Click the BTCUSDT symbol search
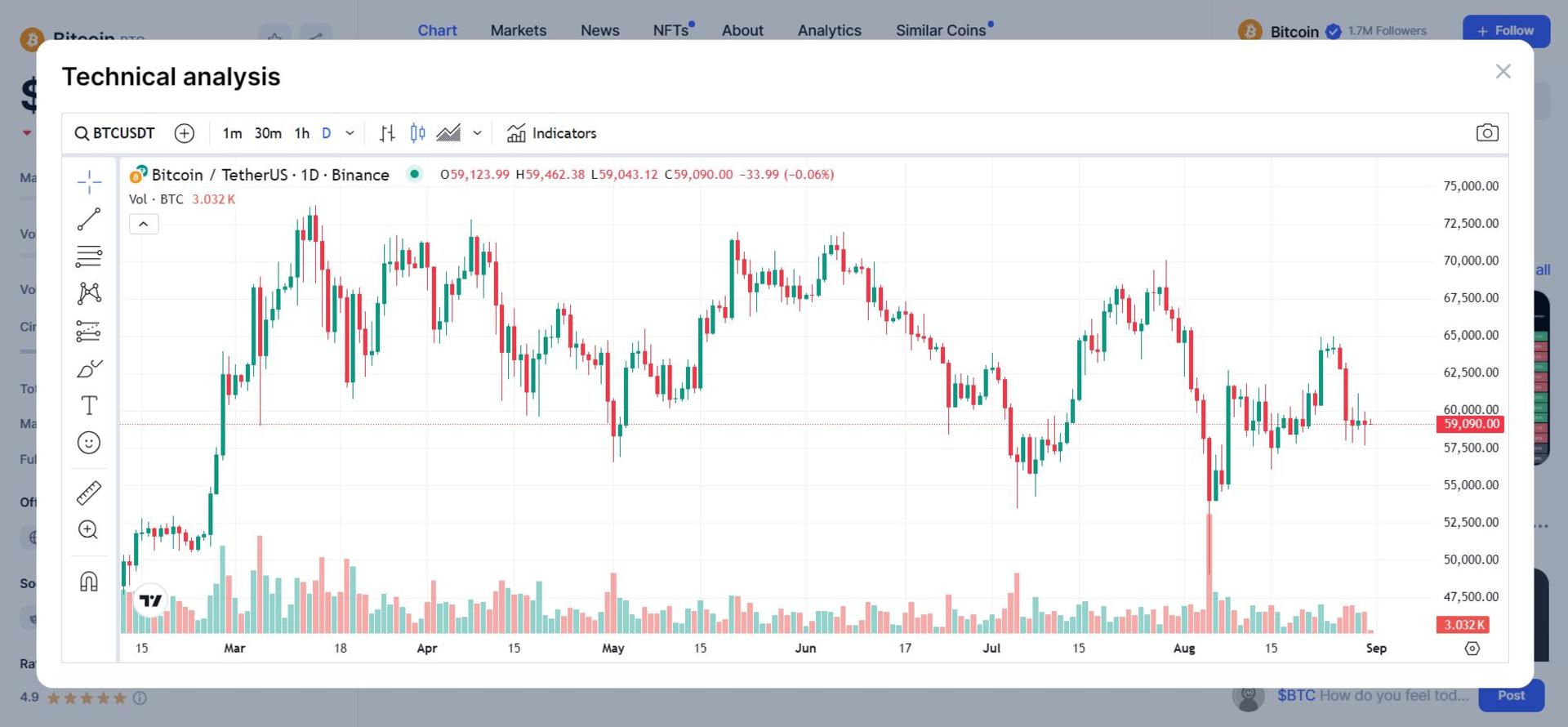The image size is (1568, 727). [x=114, y=133]
